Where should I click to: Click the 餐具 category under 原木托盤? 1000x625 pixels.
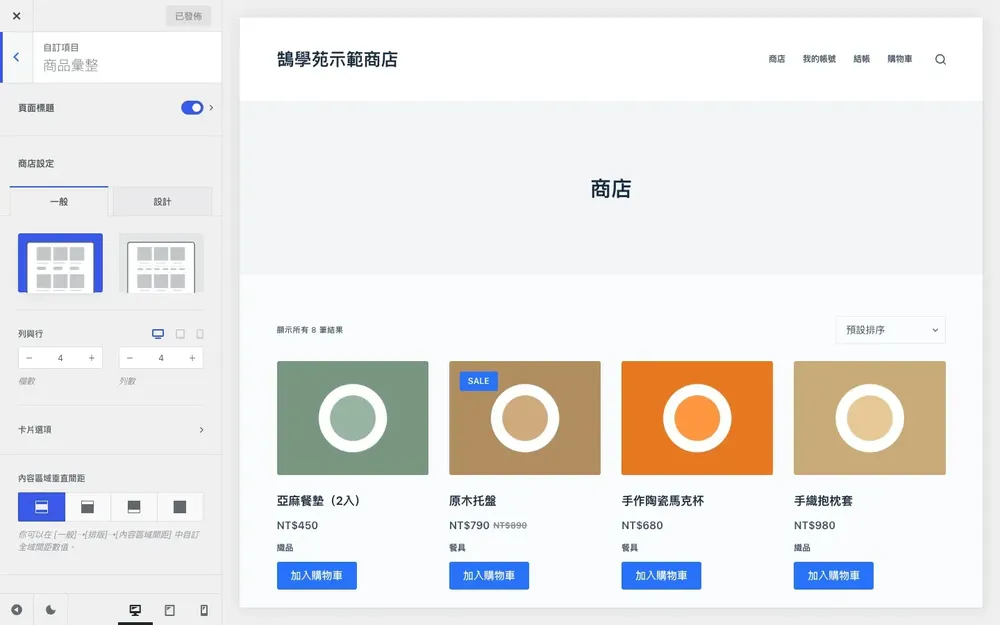point(457,547)
